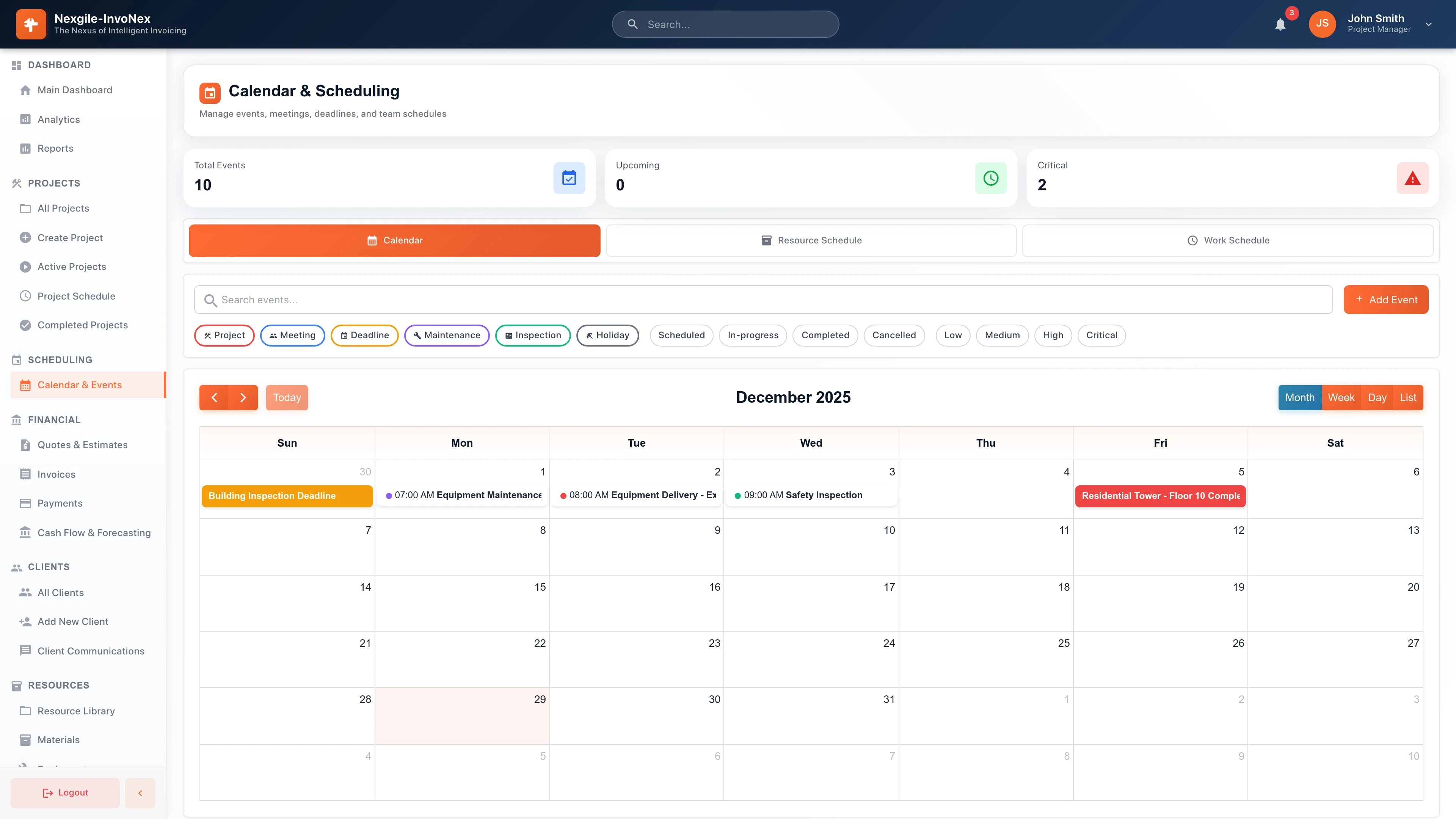Switch to the Resource Schedule tab

[x=811, y=240]
